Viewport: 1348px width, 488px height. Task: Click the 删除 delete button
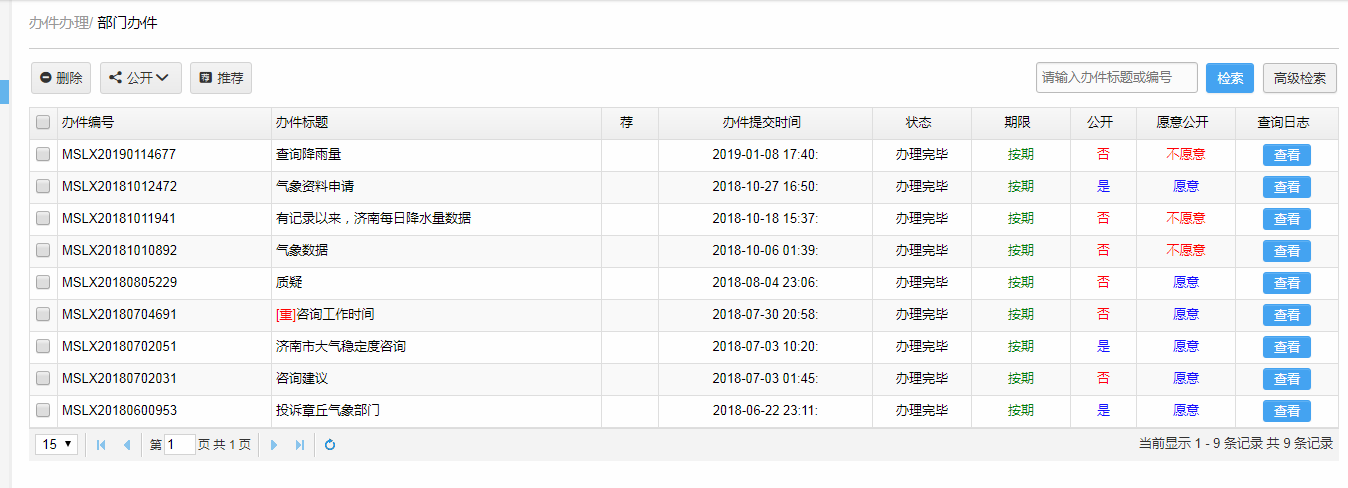pos(62,78)
